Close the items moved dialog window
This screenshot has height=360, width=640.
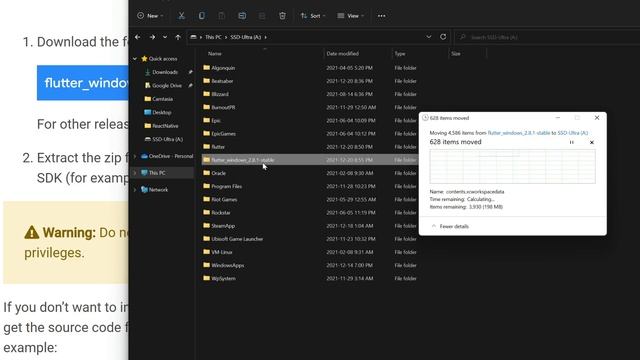(597, 118)
